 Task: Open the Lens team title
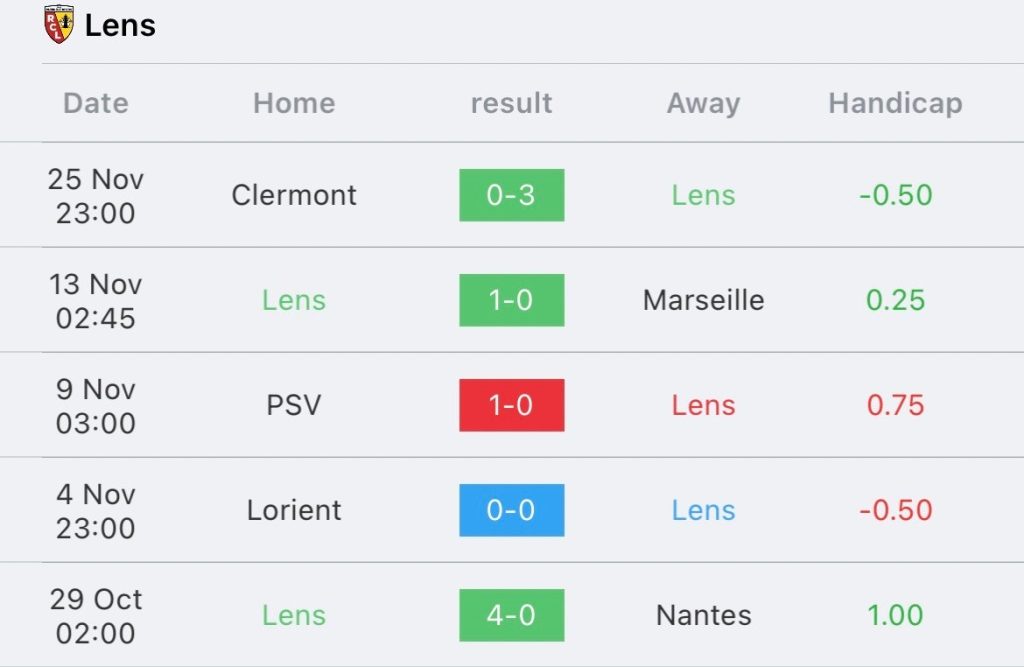[120, 26]
